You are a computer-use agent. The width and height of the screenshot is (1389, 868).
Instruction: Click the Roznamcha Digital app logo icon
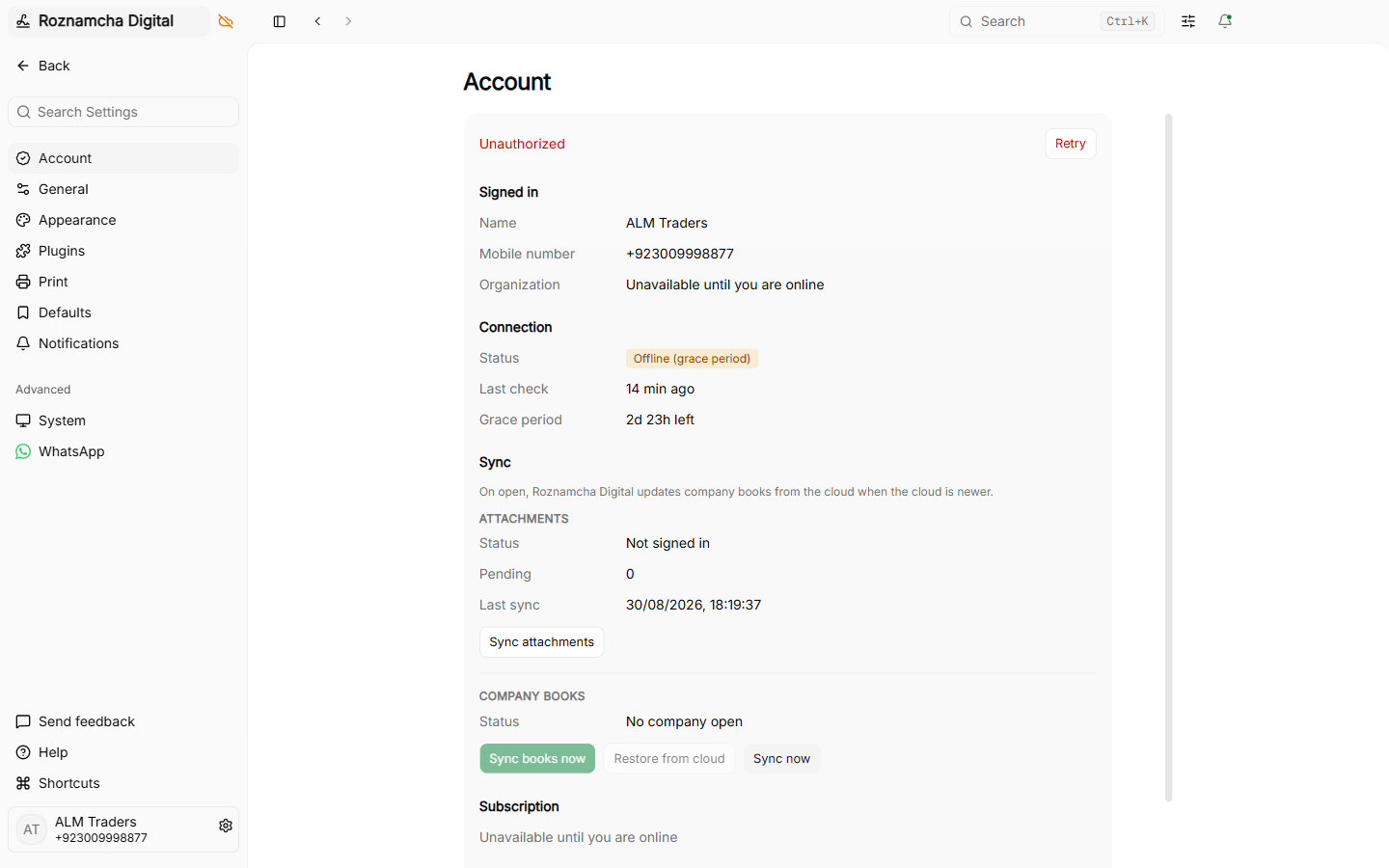pos(23,21)
